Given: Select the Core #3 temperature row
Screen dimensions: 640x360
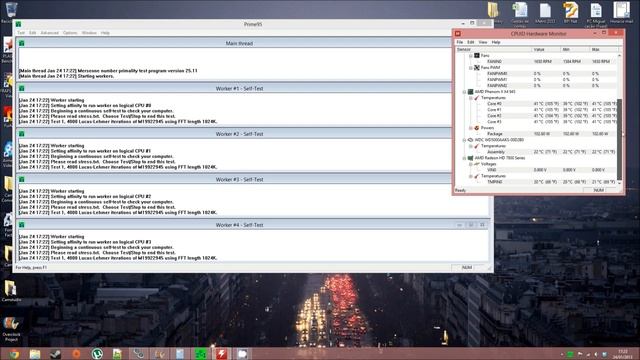Looking at the screenshot, I should click(536, 122).
